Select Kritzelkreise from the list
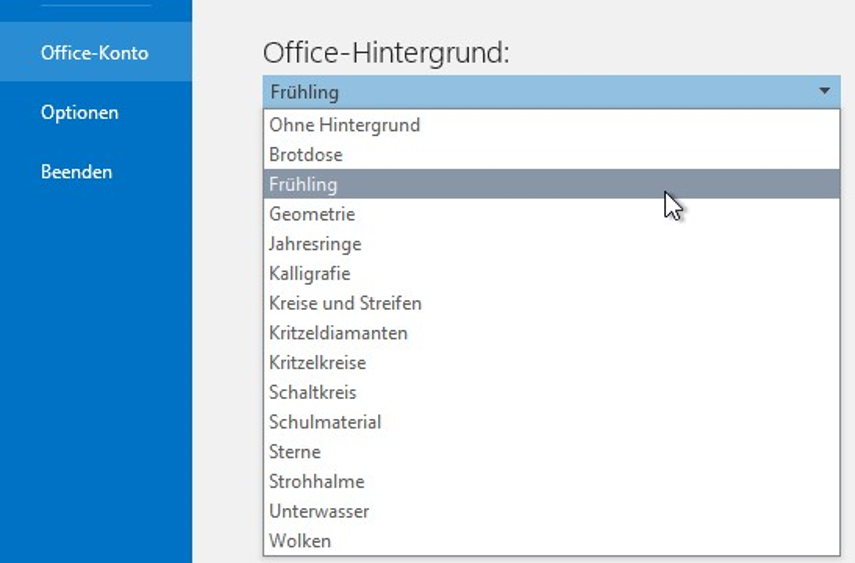855x563 pixels. pos(551,363)
